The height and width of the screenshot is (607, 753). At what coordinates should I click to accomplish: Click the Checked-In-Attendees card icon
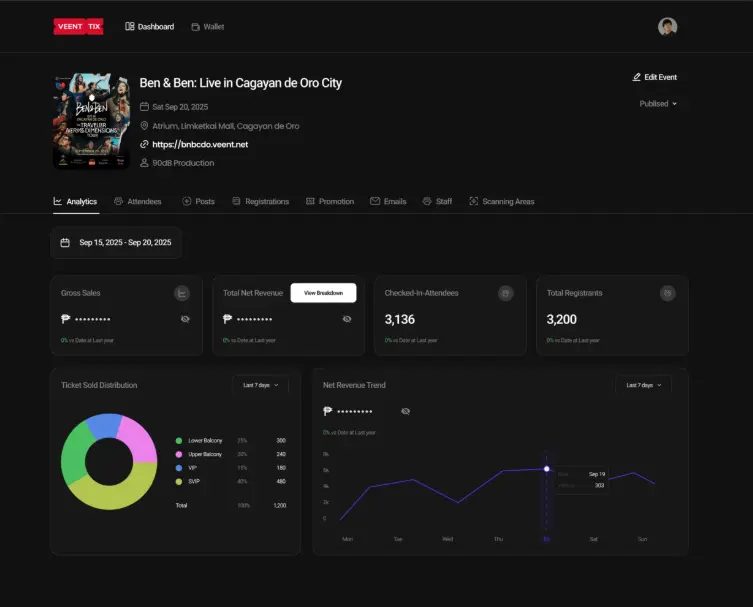(x=506, y=293)
